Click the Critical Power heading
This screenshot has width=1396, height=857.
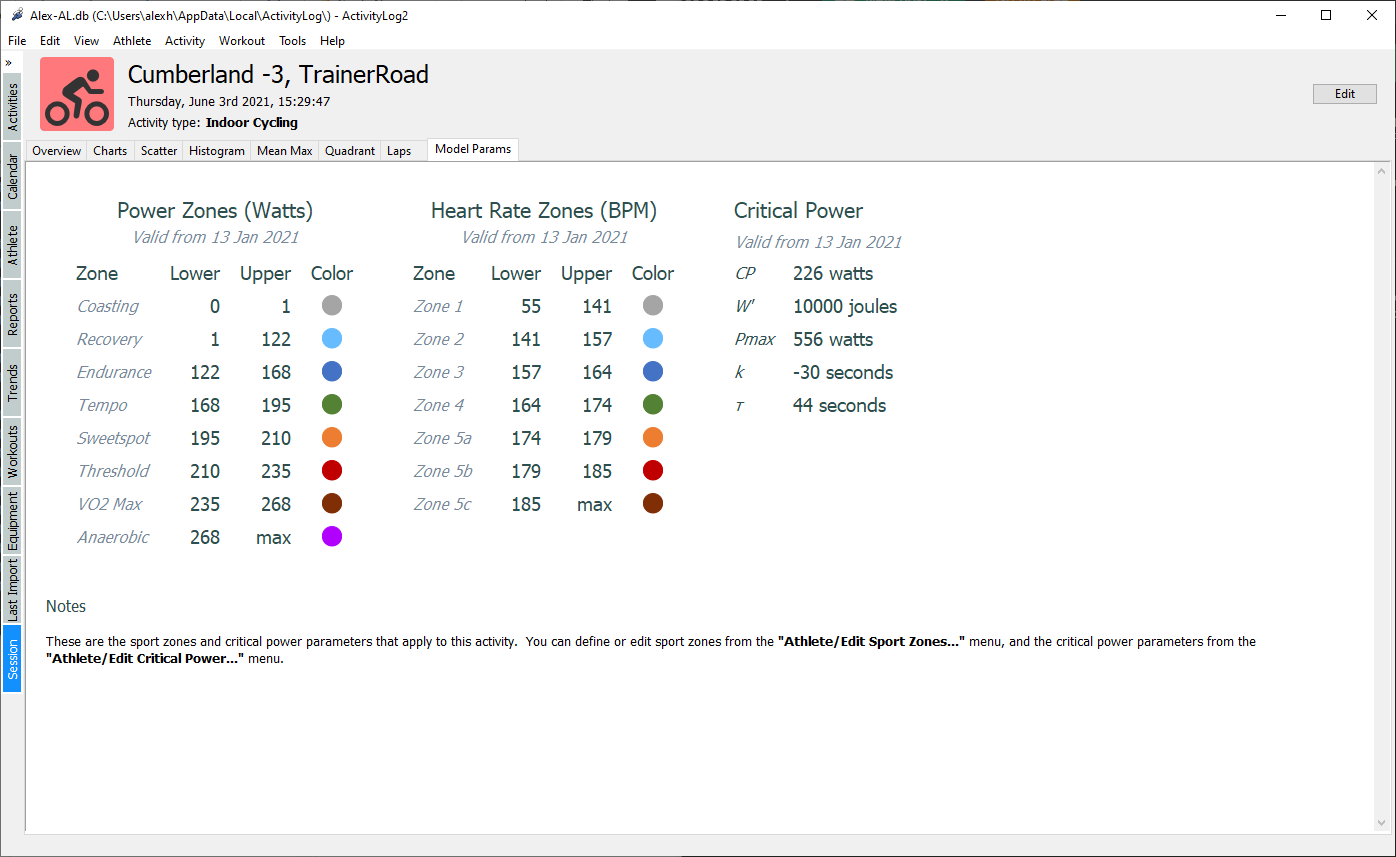pos(798,211)
